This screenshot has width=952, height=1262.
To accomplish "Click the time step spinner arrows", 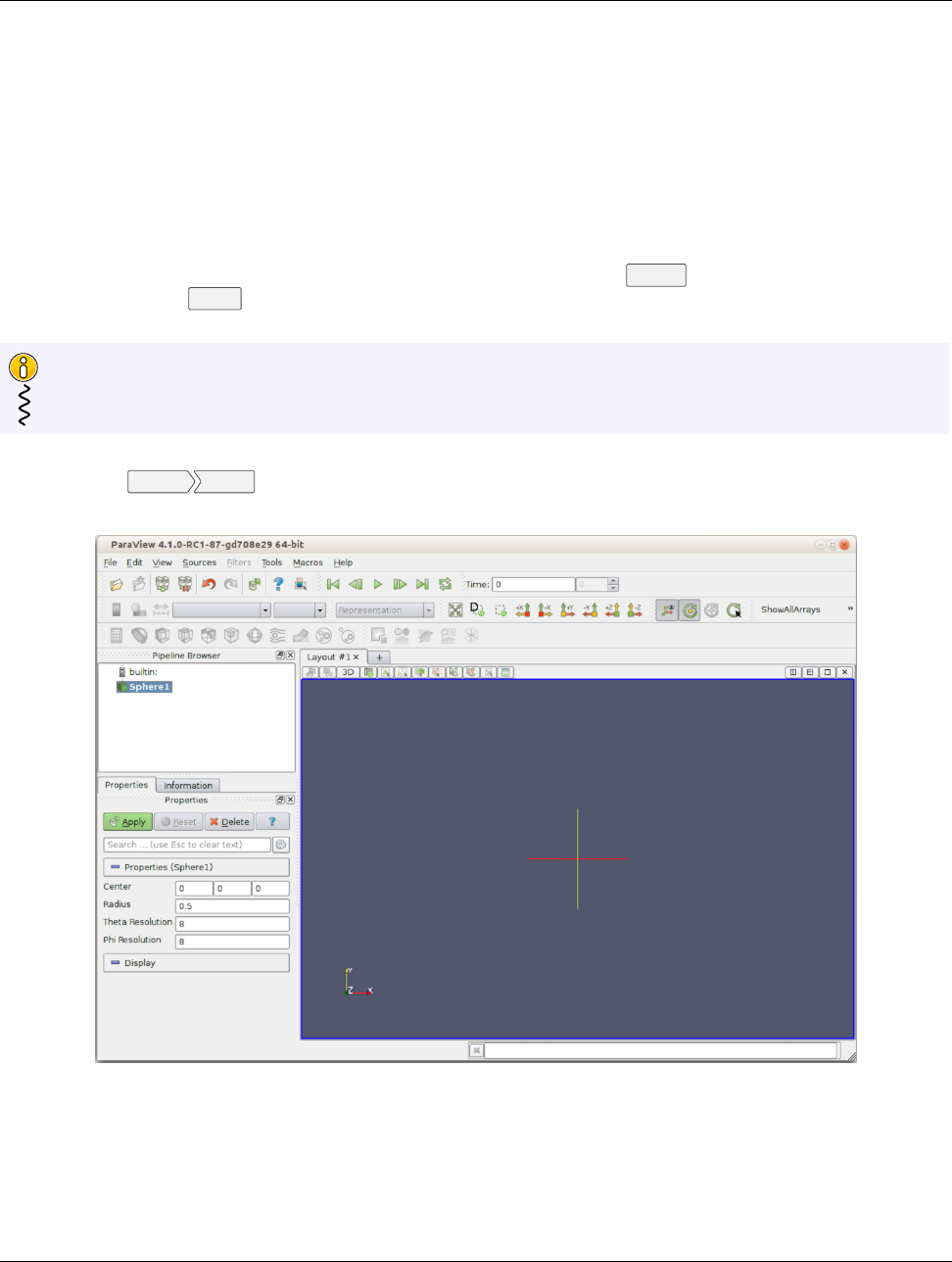I will (613, 585).
